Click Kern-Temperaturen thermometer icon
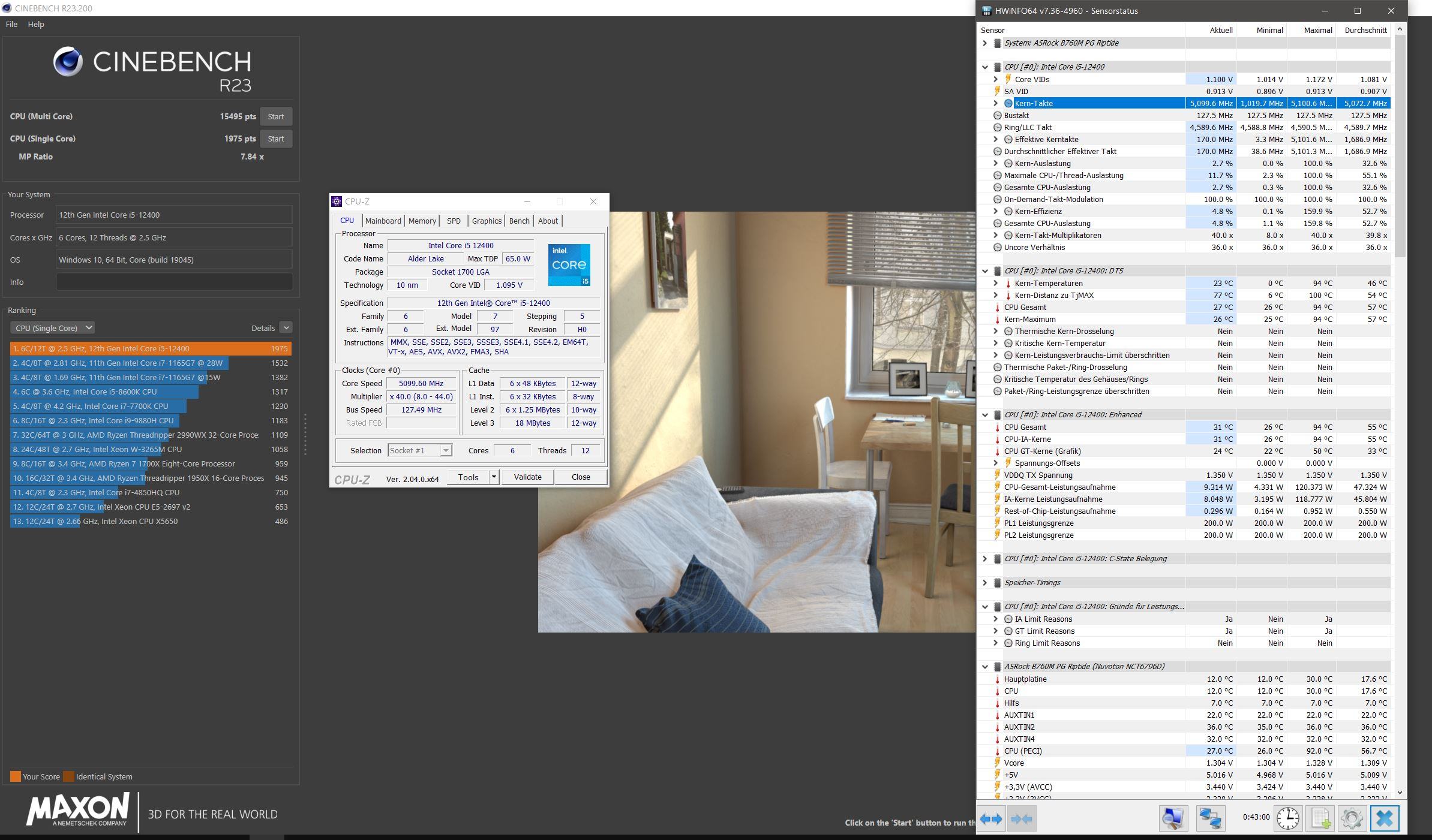 click(1008, 283)
